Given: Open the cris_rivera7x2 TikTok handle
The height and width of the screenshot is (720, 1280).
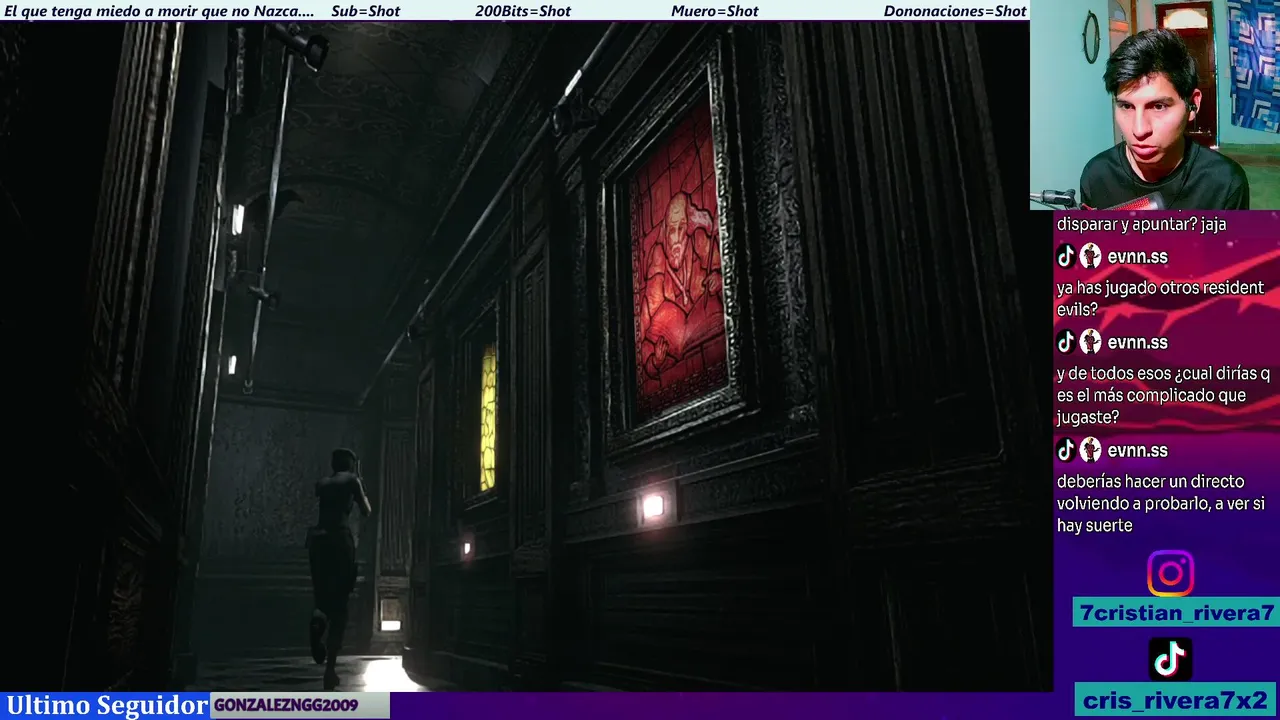Looking at the screenshot, I should 1176,700.
